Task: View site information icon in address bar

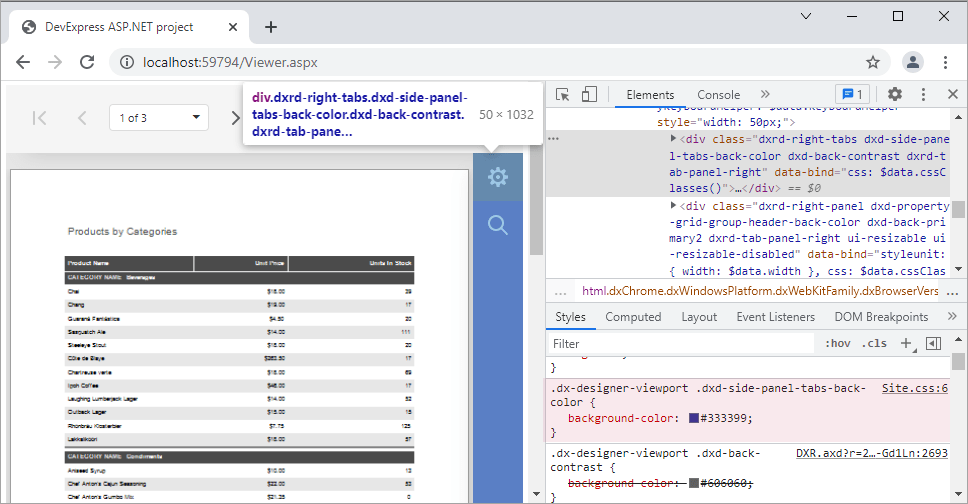Action: [x=127, y=62]
